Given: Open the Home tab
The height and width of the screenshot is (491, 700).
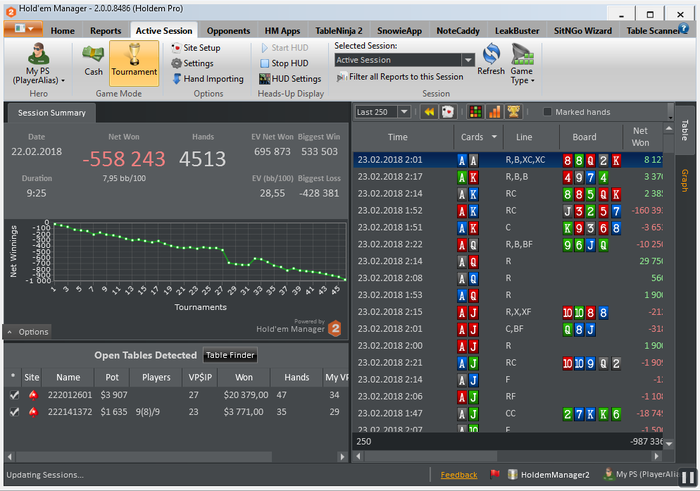Looking at the screenshot, I should [x=62, y=31].
